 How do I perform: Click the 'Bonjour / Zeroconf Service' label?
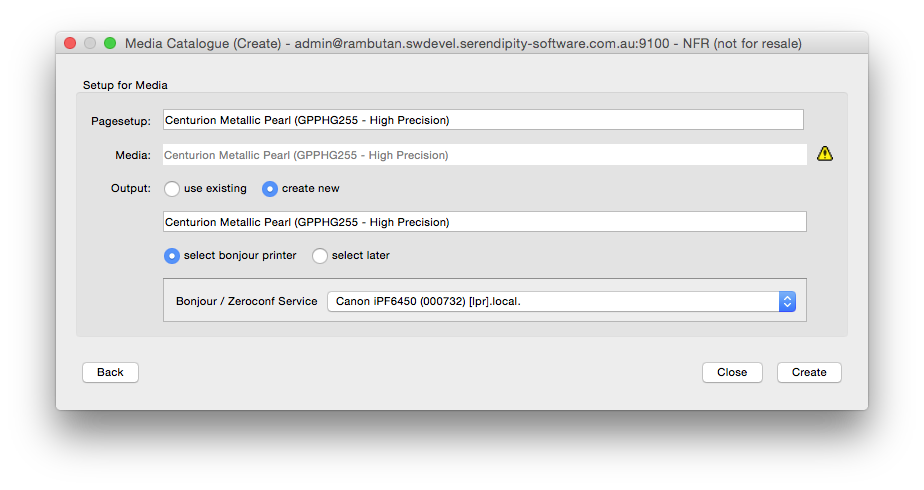point(246,301)
